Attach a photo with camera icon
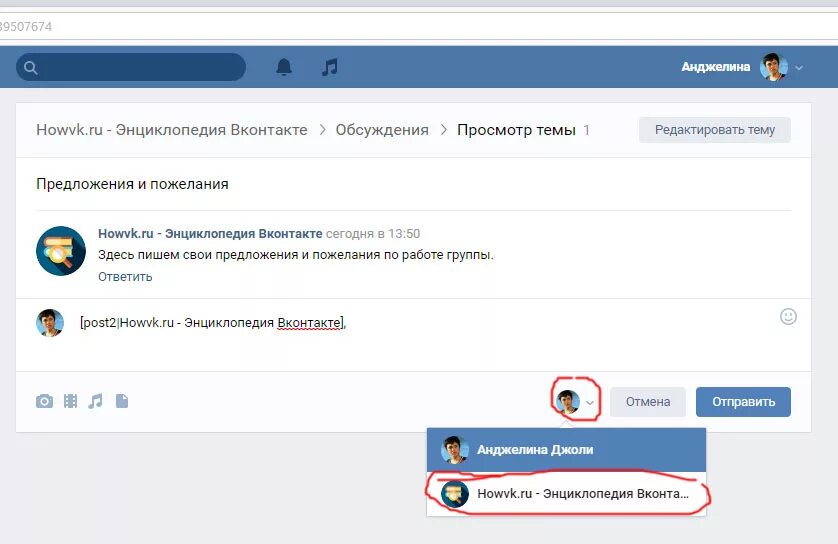This screenshot has height=544, width=838. pos(44,401)
